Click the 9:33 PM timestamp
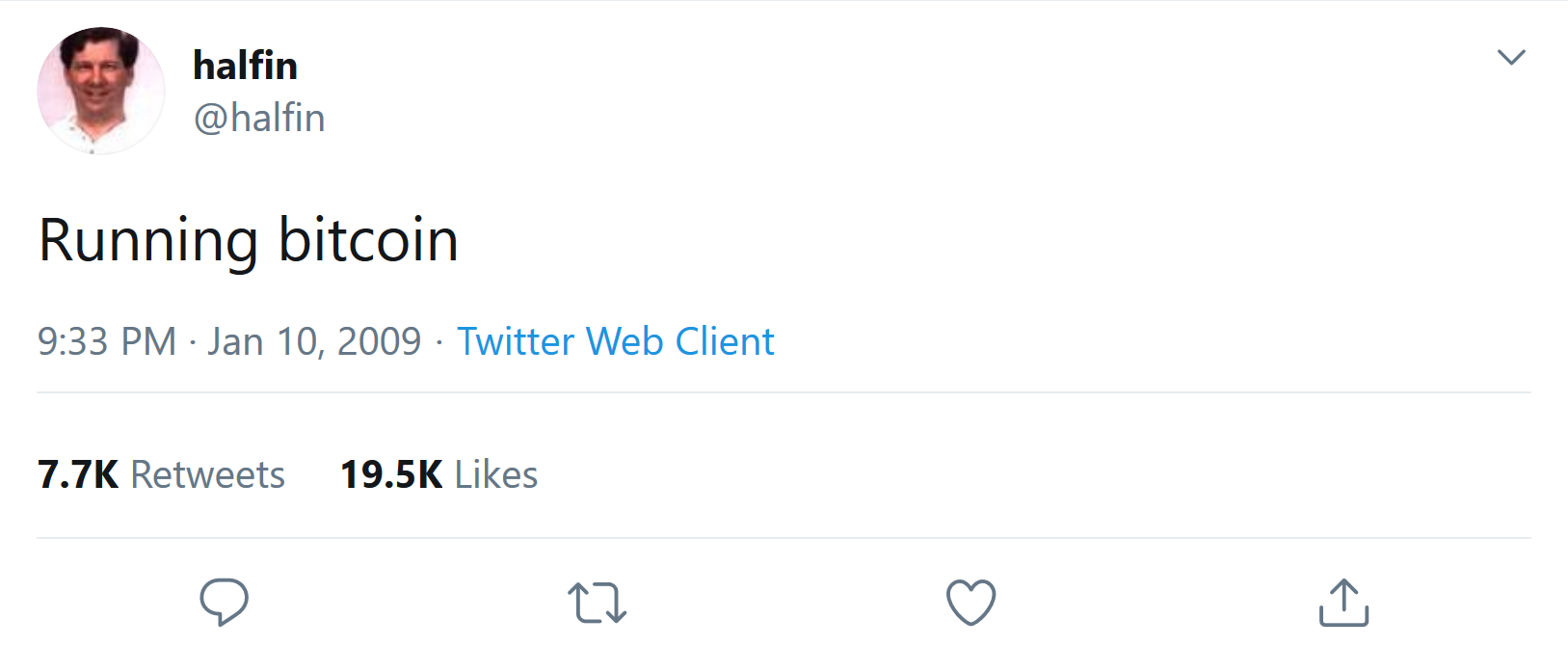 tap(107, 341)
